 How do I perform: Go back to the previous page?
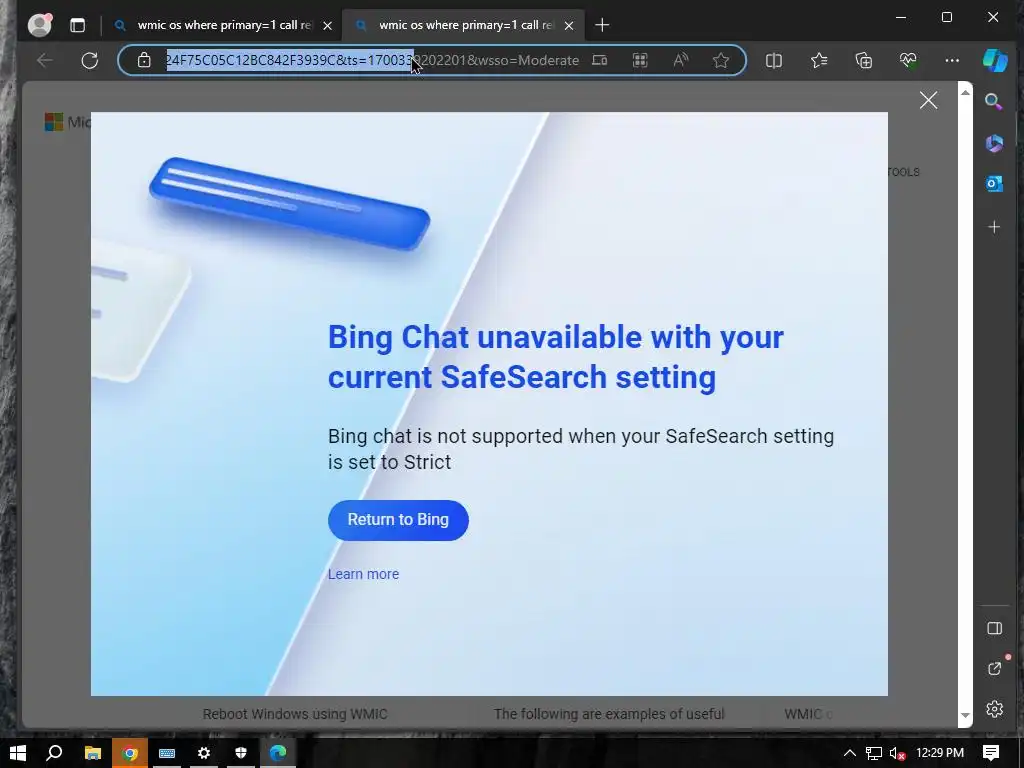coord(44,61)
